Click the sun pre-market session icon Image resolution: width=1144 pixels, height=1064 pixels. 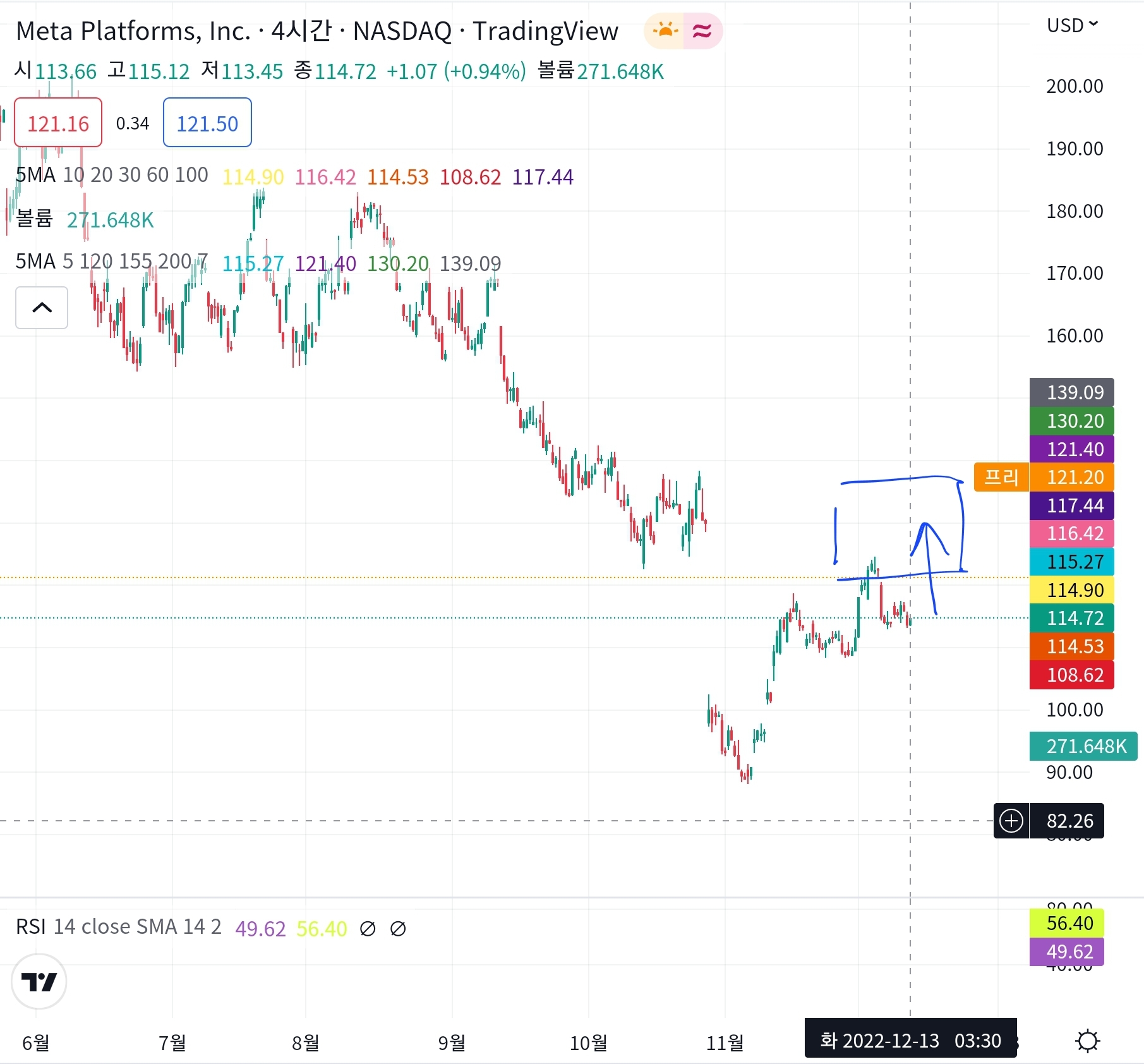click(x=665, y=30)
